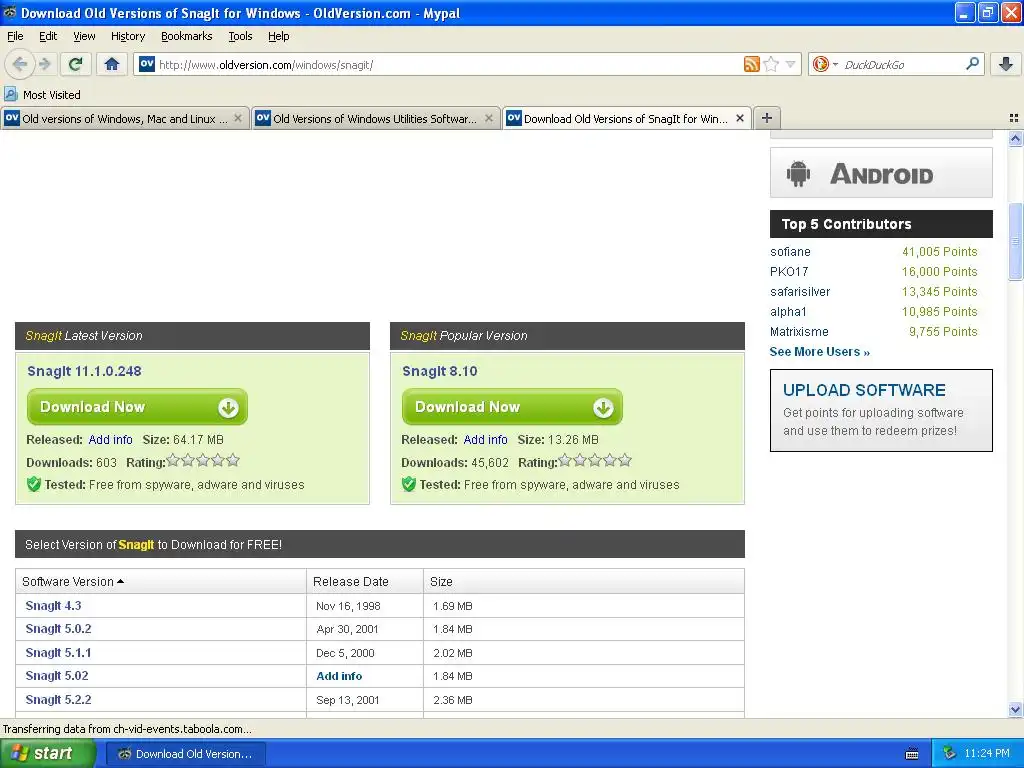
Task: Open the Downloads arrow toolbar button
Action: pyautogui.click(x=1006, y=64)
